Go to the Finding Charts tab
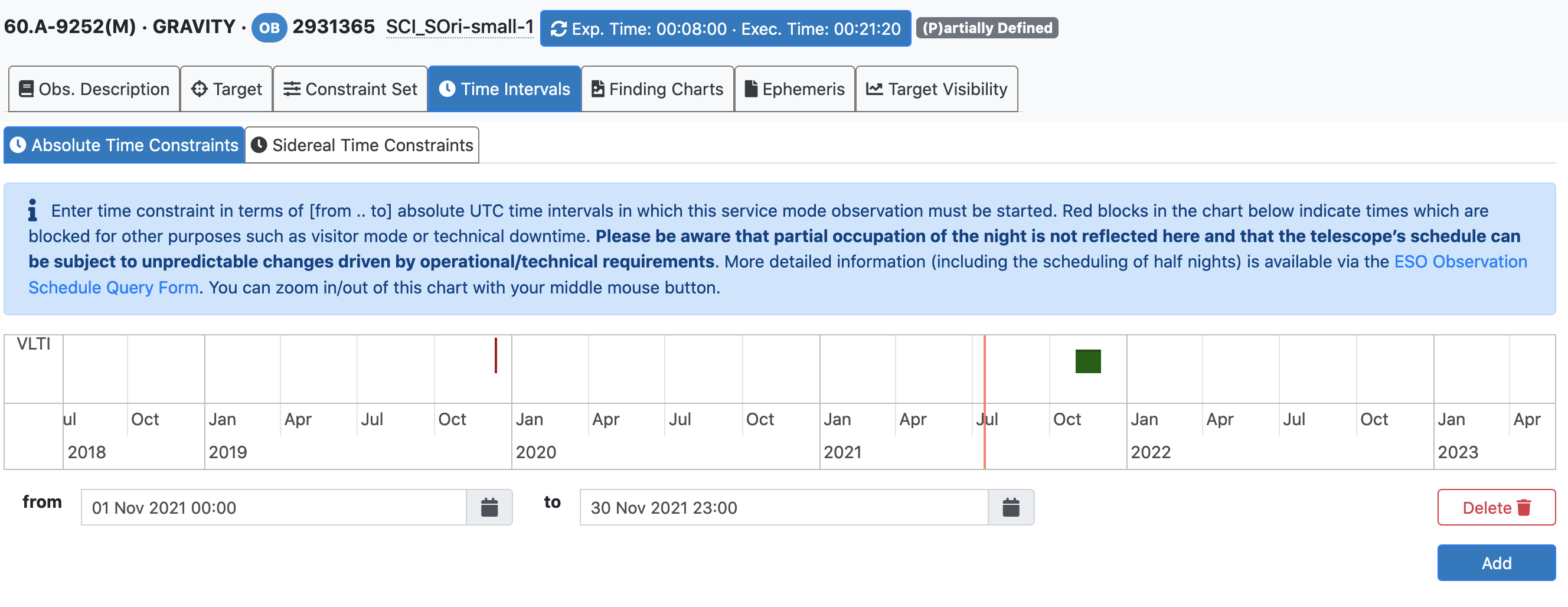The height and width of the screenshot is (607, 1568). [x=658, y=89]
